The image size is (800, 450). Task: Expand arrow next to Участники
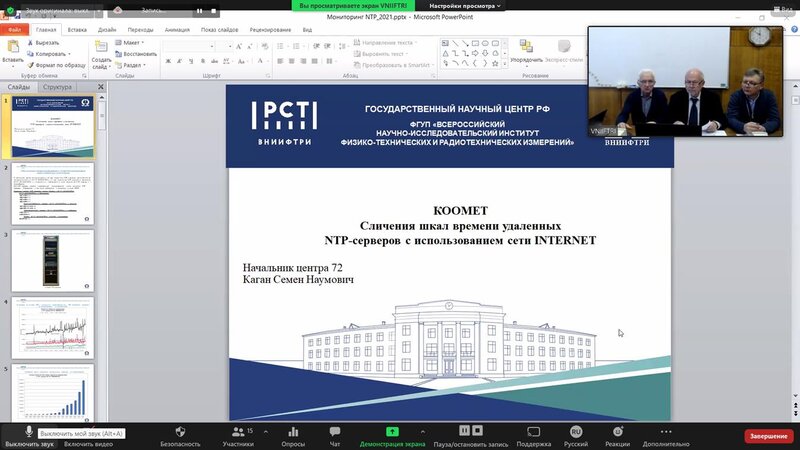(x=266, y=432)
